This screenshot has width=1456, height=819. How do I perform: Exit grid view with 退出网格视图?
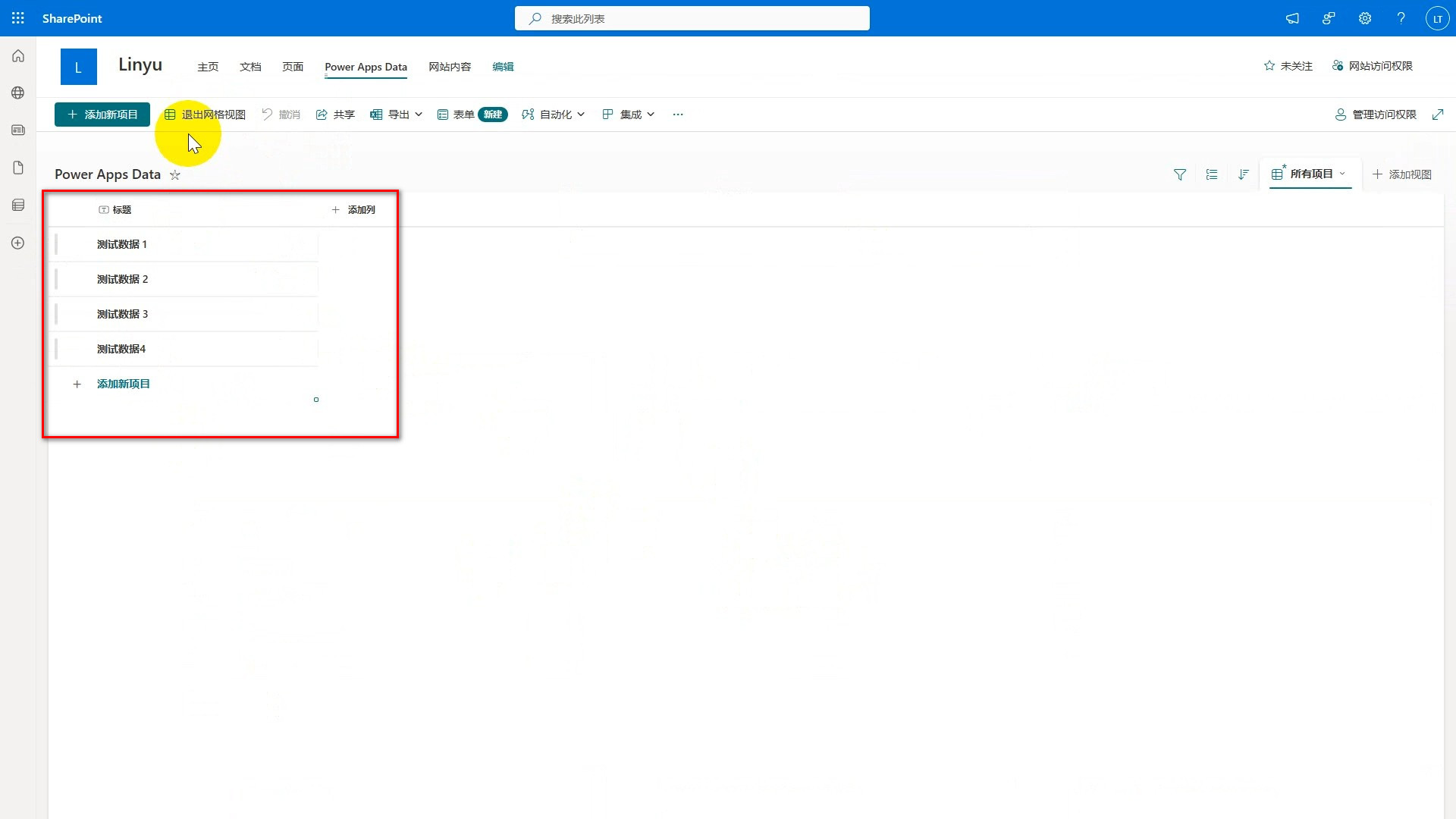[206, 115]
